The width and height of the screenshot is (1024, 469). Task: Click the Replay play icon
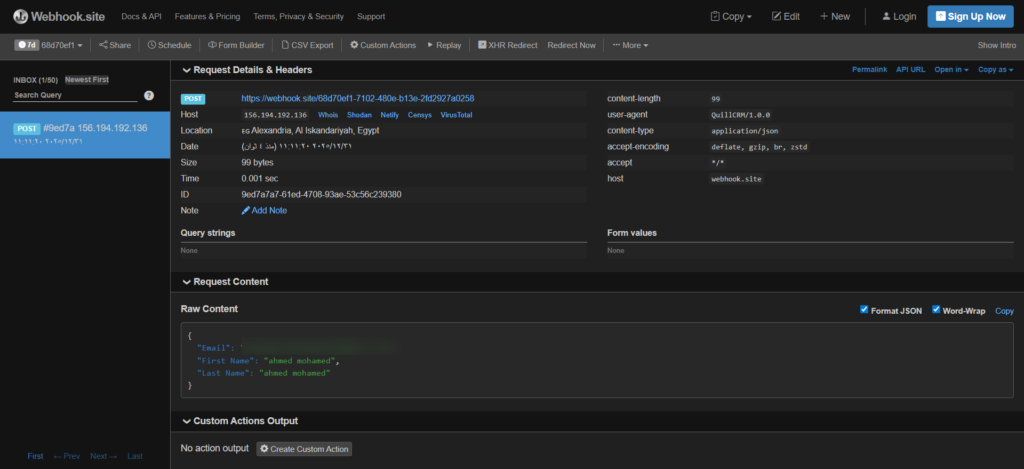coord(430,45)
